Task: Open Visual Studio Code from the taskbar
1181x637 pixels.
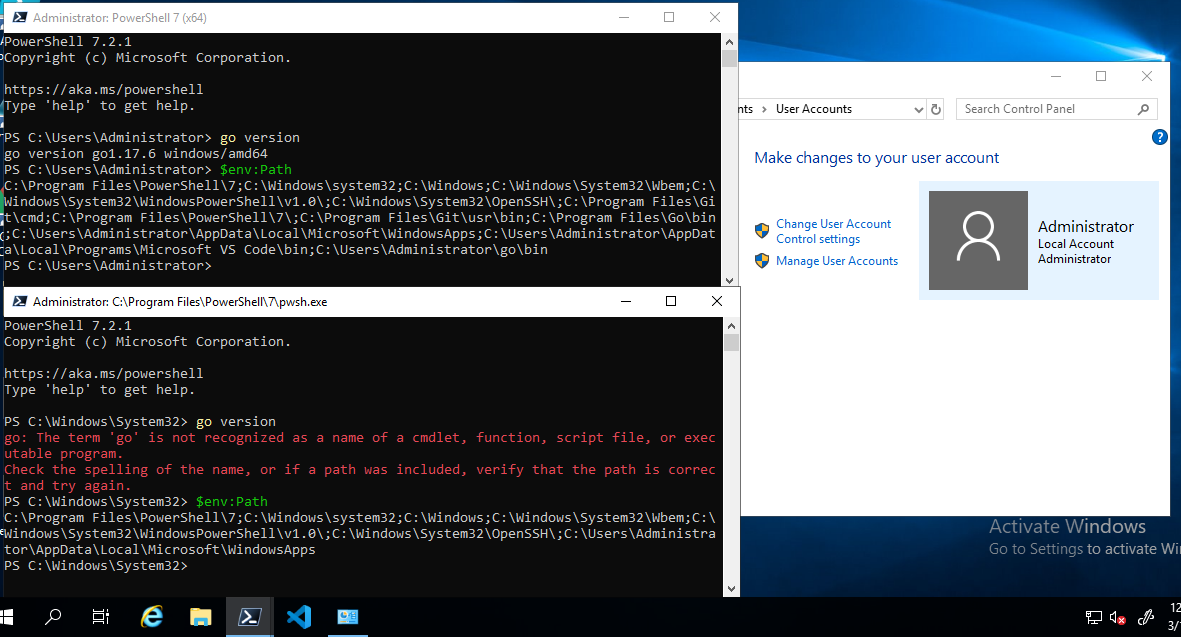Action: click(299, 617)
